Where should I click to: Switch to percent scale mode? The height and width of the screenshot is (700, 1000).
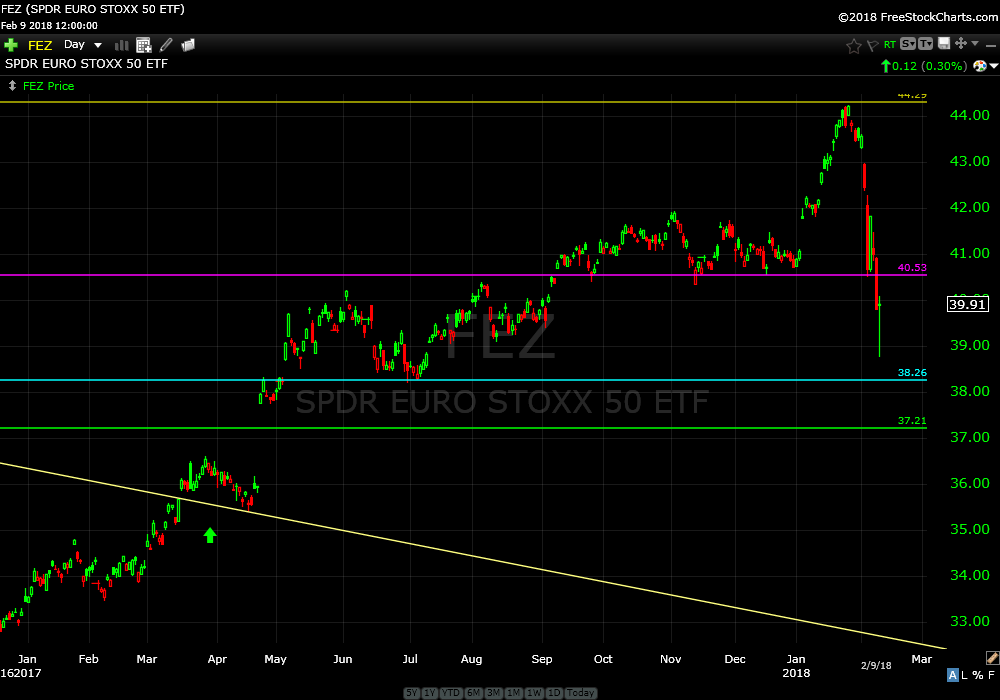click(x=978, y=676)
